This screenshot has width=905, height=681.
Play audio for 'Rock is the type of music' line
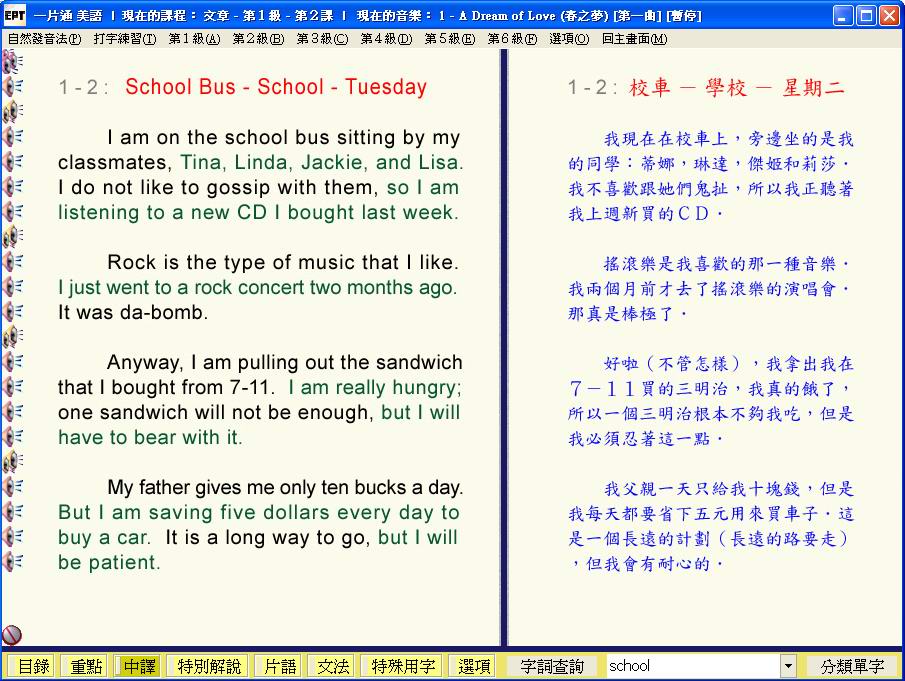coord(12,262)
